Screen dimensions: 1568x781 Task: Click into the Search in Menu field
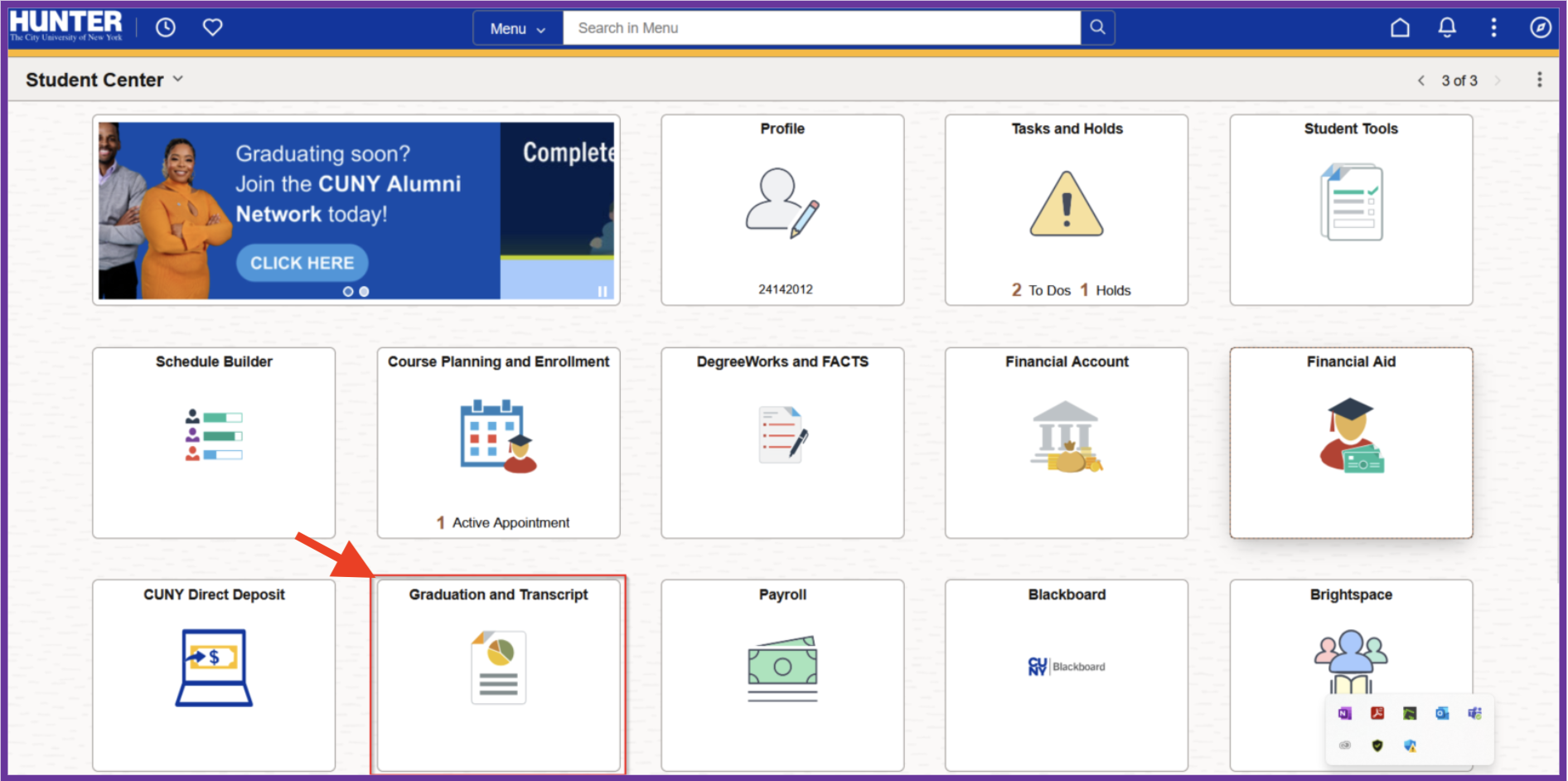(820, 28)
